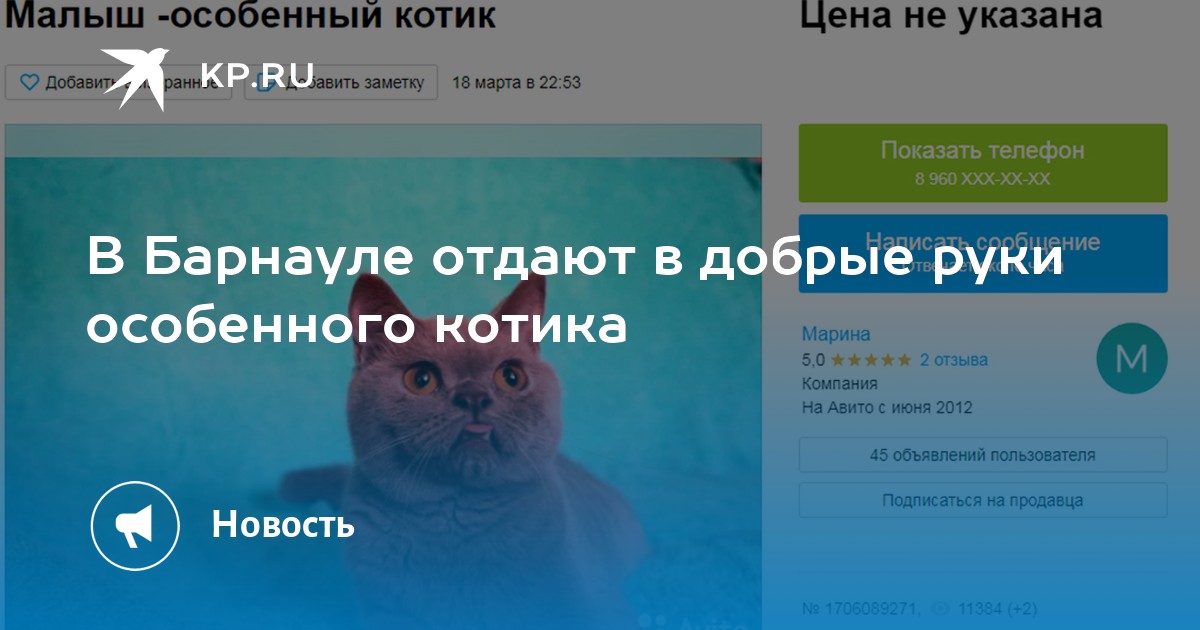This screenshot has height=630, width=1200.
Task: Click the megaphone news icon
Action: pos(135,525)
